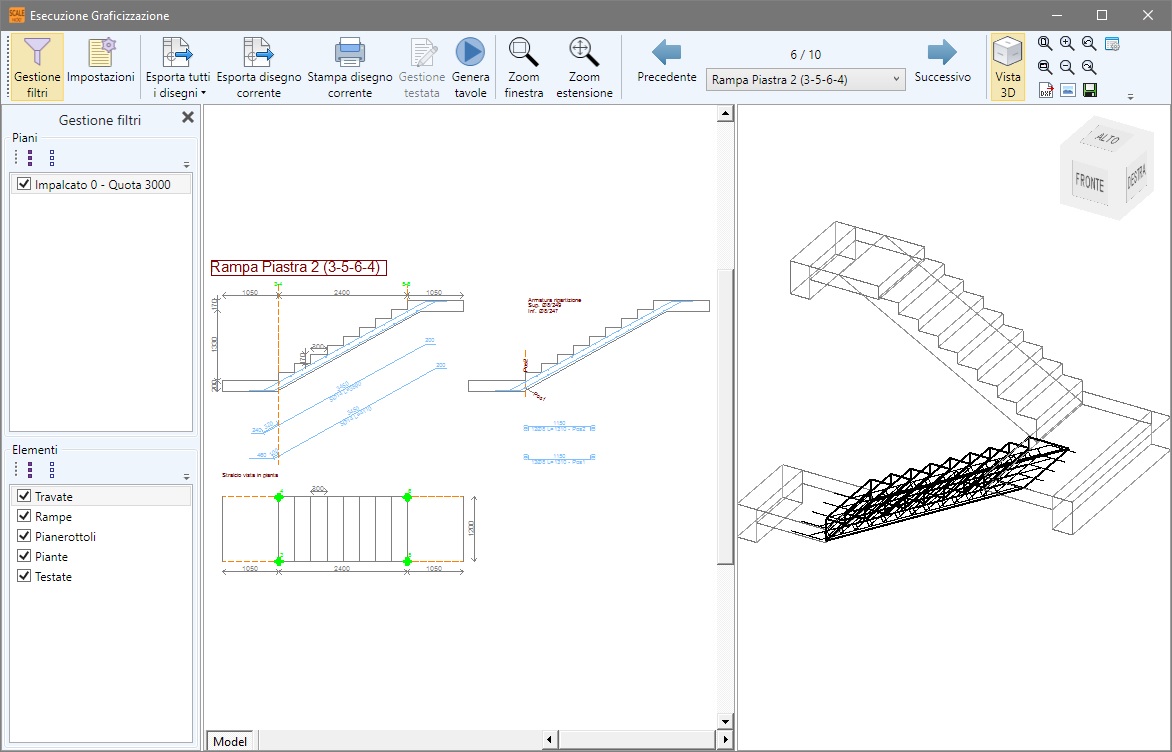
Task: Activate the Zoom estensione tool
Action: click(584, 67)
